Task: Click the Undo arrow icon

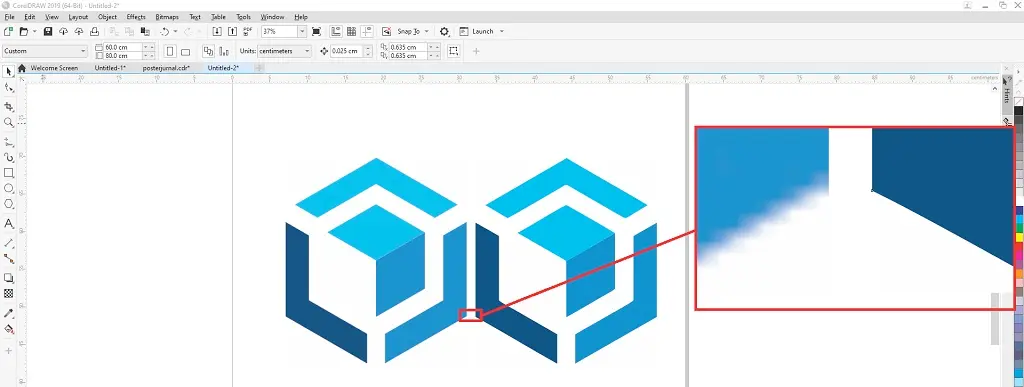Action: (165, 31)
